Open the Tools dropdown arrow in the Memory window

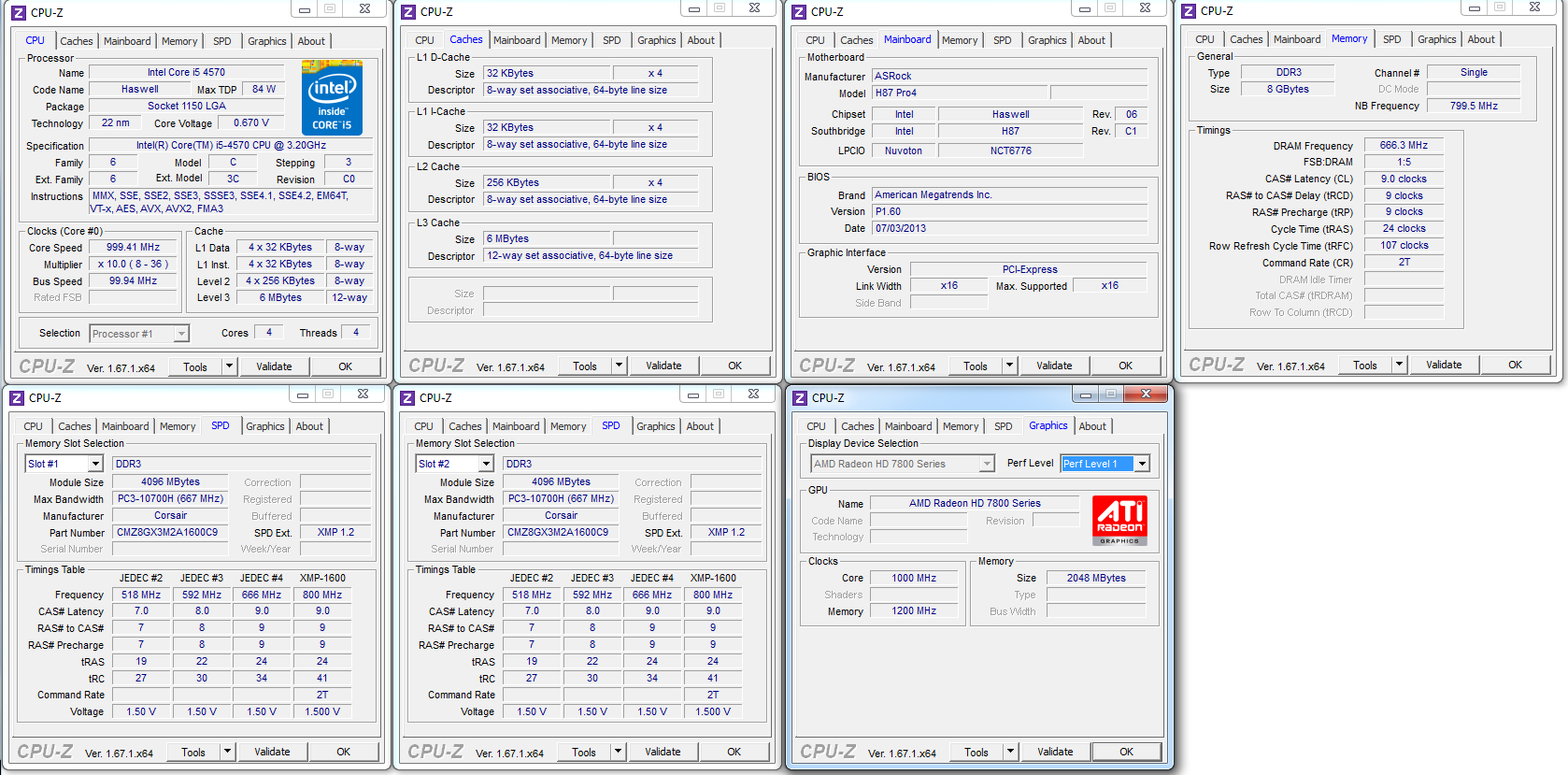coord(1399,365)
